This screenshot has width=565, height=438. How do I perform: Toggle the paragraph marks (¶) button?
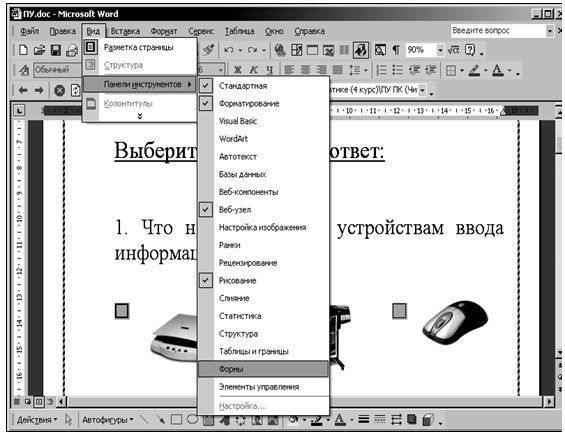point(396,50)
